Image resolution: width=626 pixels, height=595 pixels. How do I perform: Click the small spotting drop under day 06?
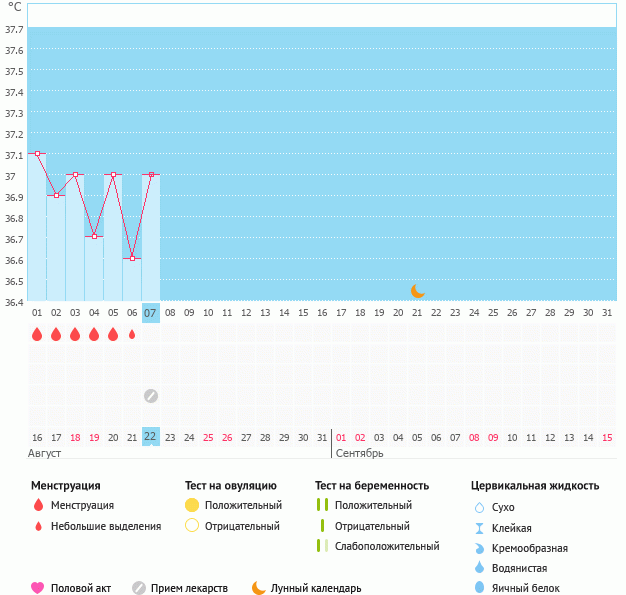[x=132, y=334]
